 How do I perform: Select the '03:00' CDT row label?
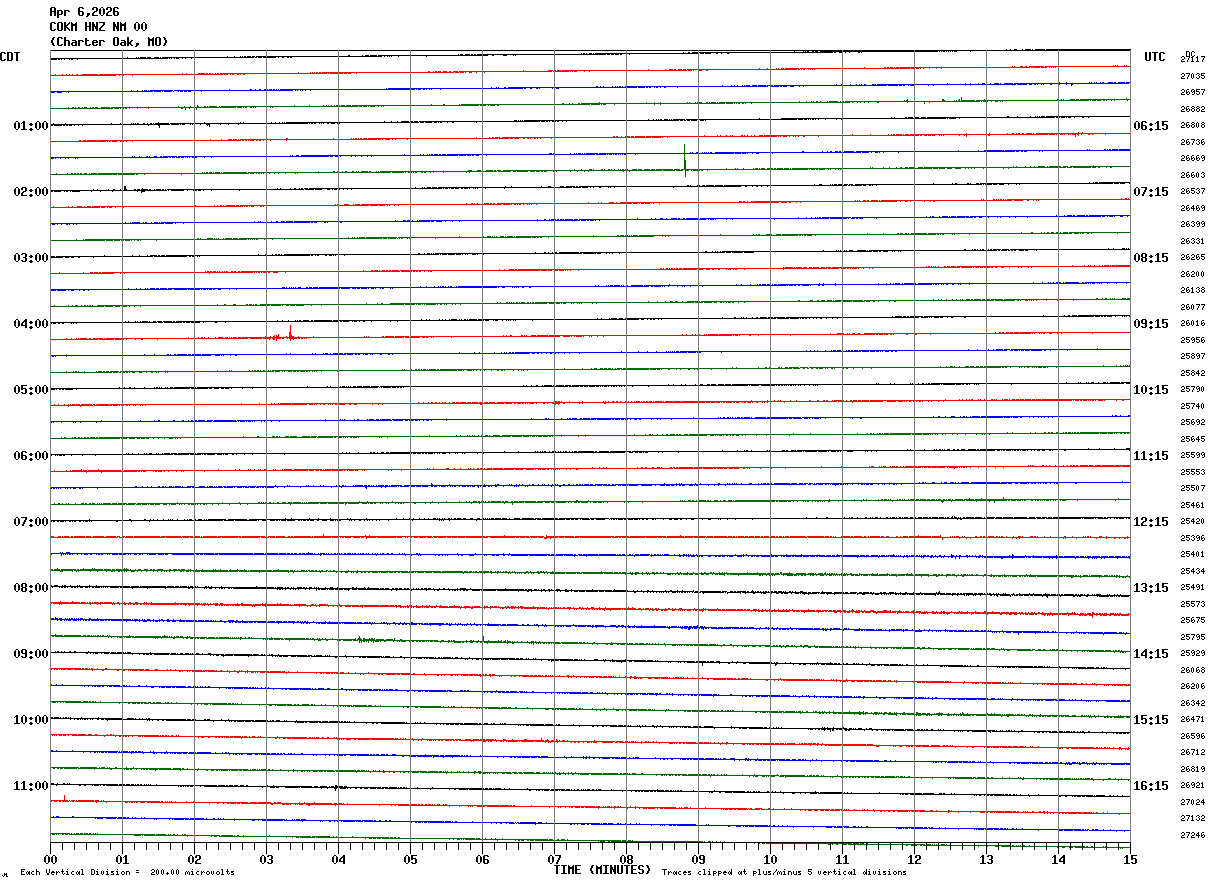pyautogui.click(x=31, y=258)
